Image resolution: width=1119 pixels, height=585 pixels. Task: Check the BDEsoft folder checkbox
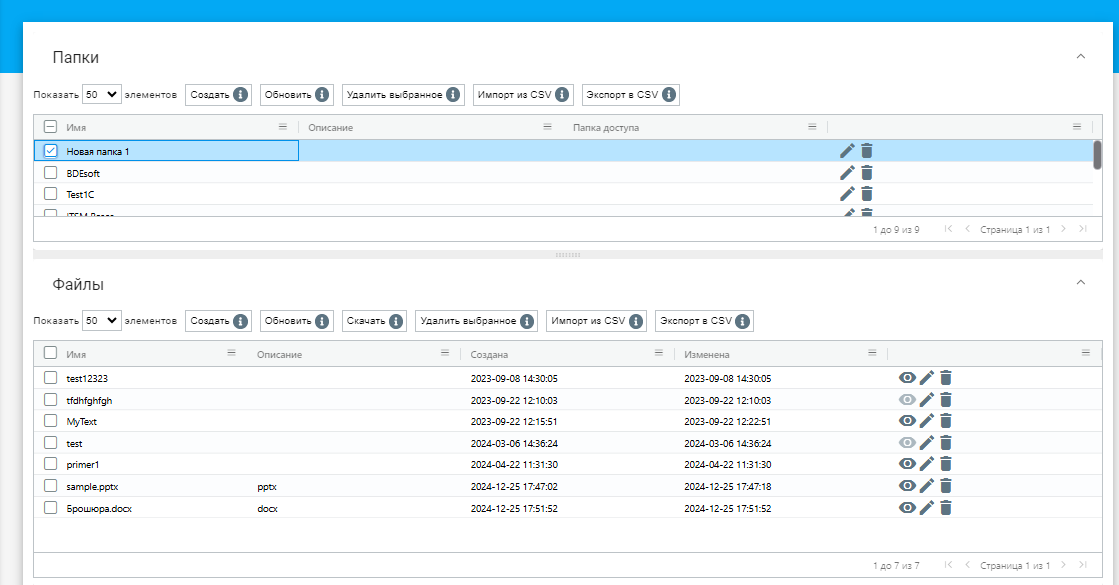(51, 173)
